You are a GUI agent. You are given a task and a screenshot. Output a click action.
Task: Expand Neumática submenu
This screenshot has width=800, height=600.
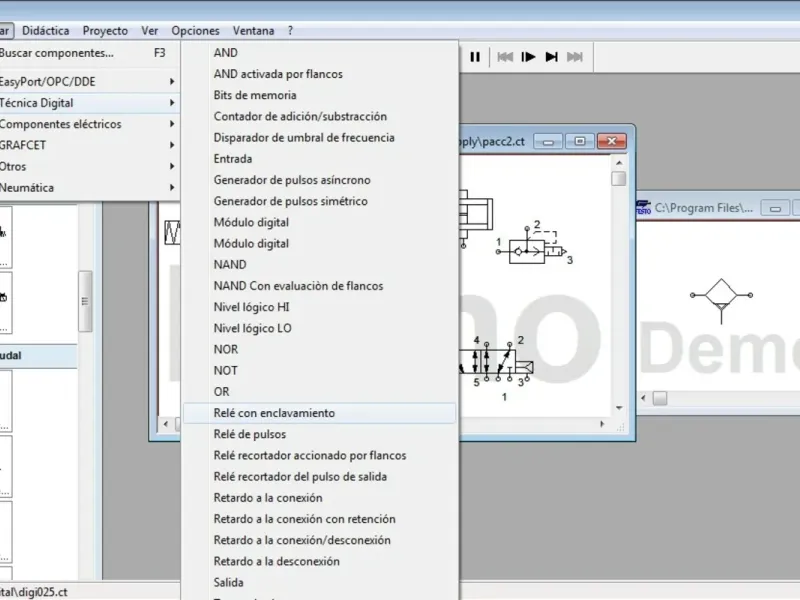pos(88,188)
